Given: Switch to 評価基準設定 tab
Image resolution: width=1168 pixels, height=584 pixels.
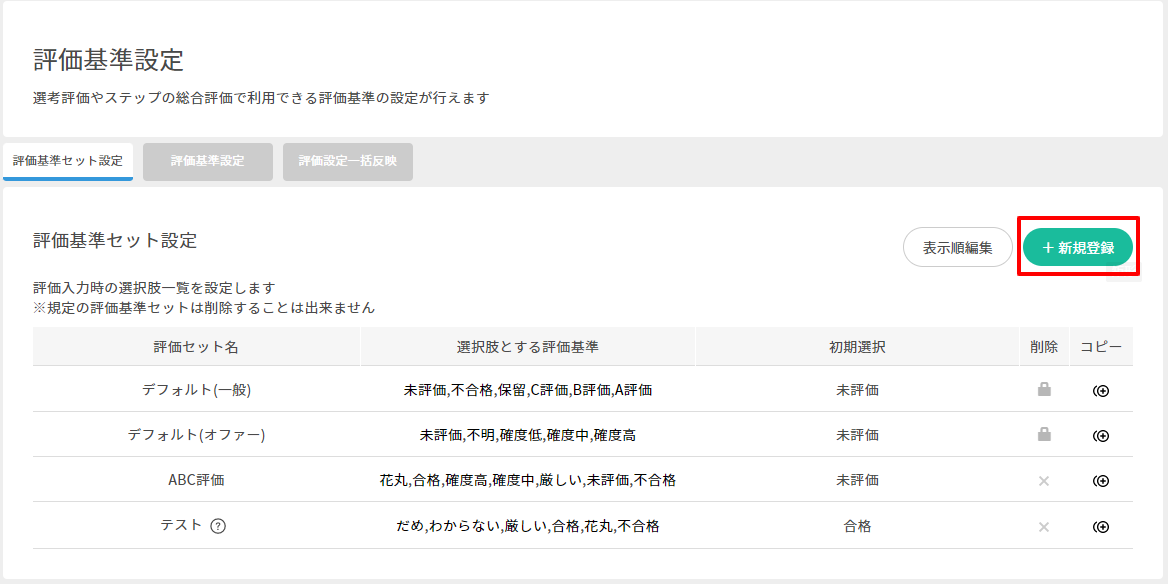Looking at the screenshot, I should coord(207,161).
